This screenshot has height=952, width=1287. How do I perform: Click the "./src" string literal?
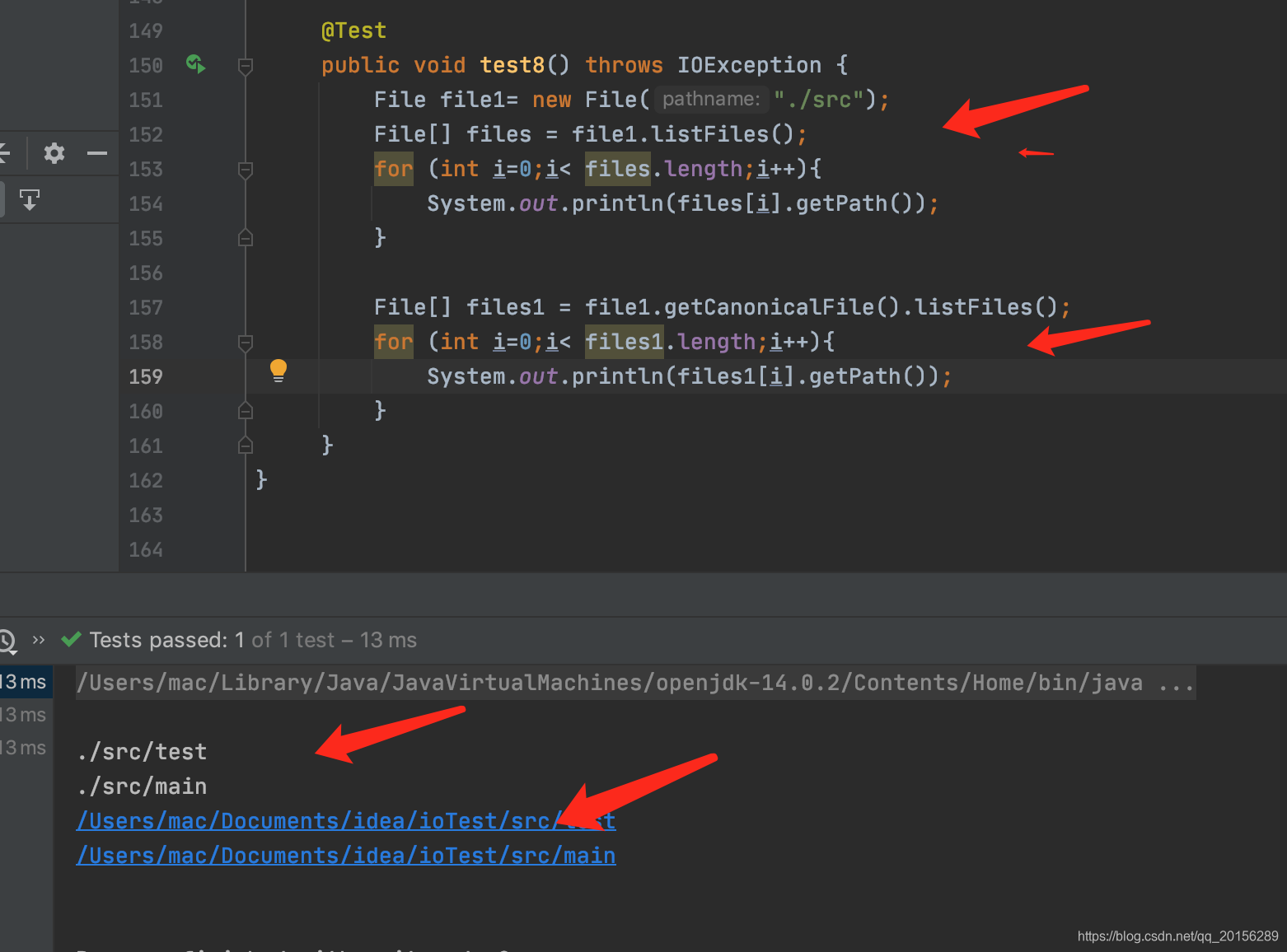click(819, 100)
